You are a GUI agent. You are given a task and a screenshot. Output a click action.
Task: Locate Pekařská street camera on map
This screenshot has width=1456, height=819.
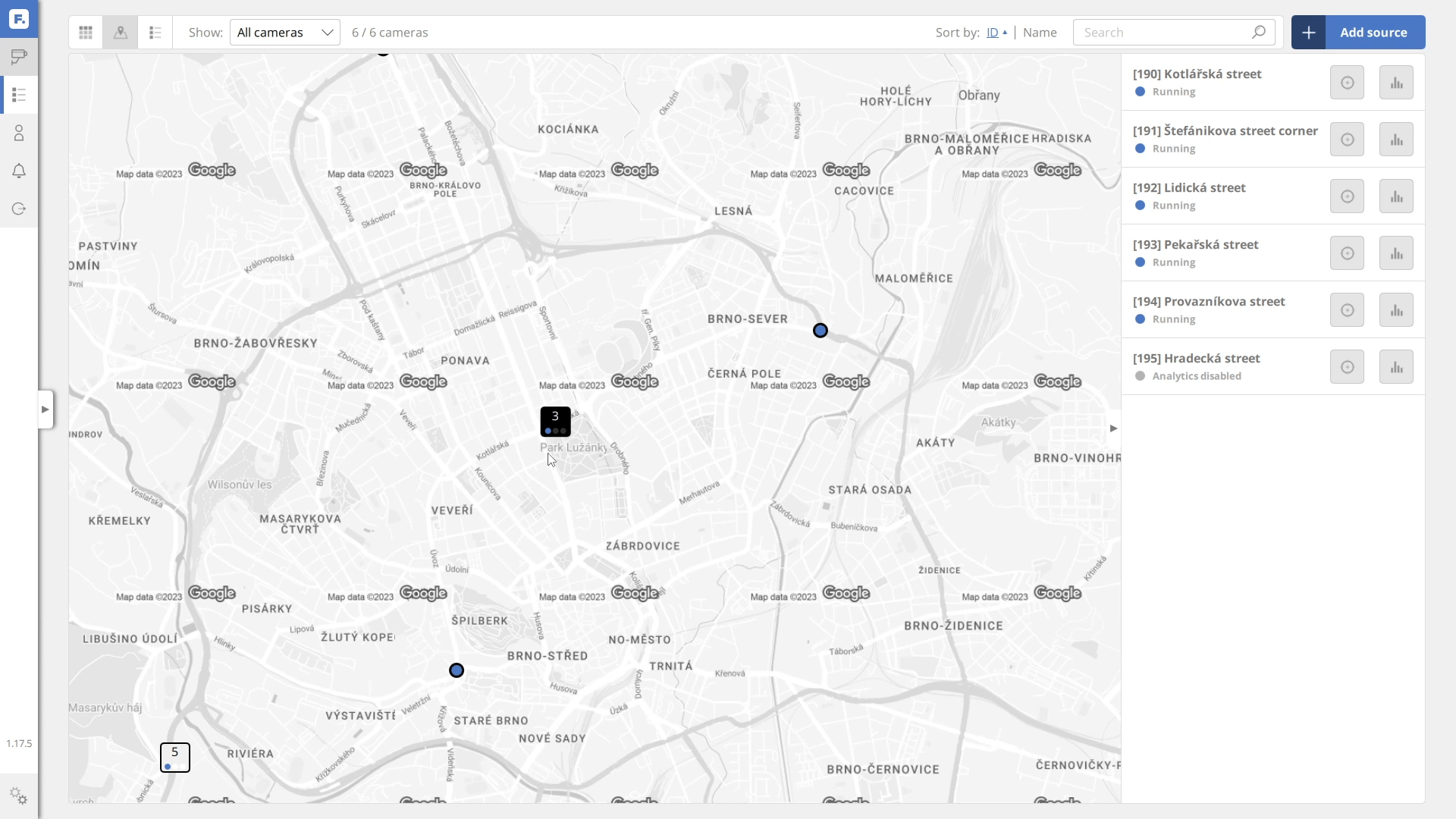[x=1347, y=253]
